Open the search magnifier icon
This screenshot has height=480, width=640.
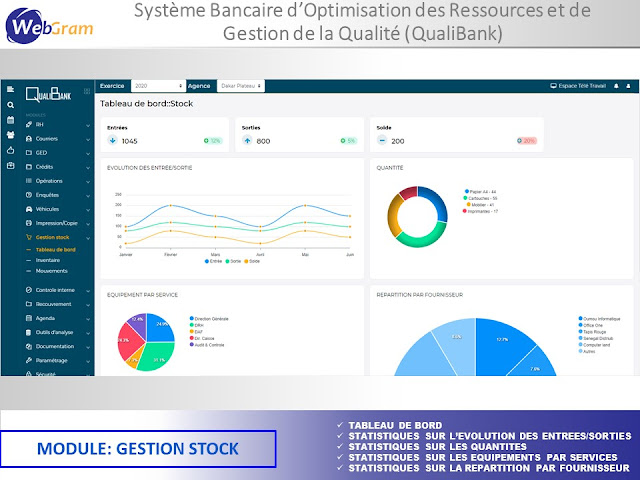(x=11, y=105)
